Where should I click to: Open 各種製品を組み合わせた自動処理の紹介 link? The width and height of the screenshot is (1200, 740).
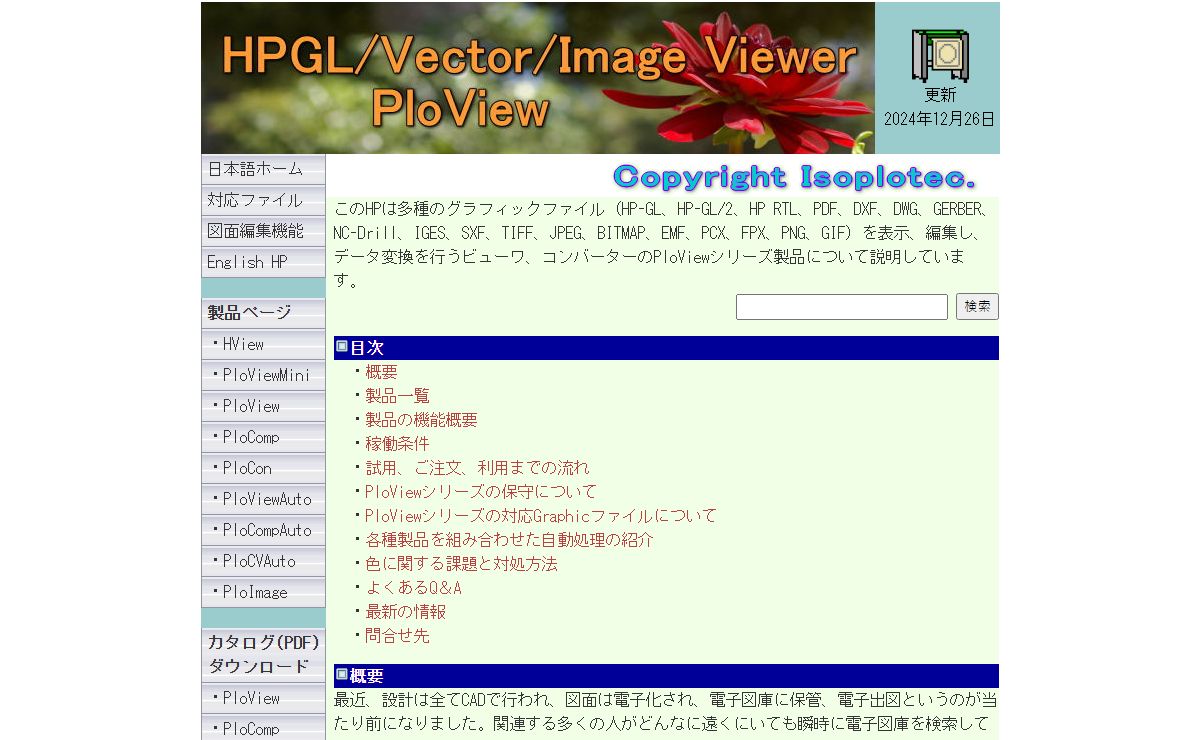click(509, 540)
